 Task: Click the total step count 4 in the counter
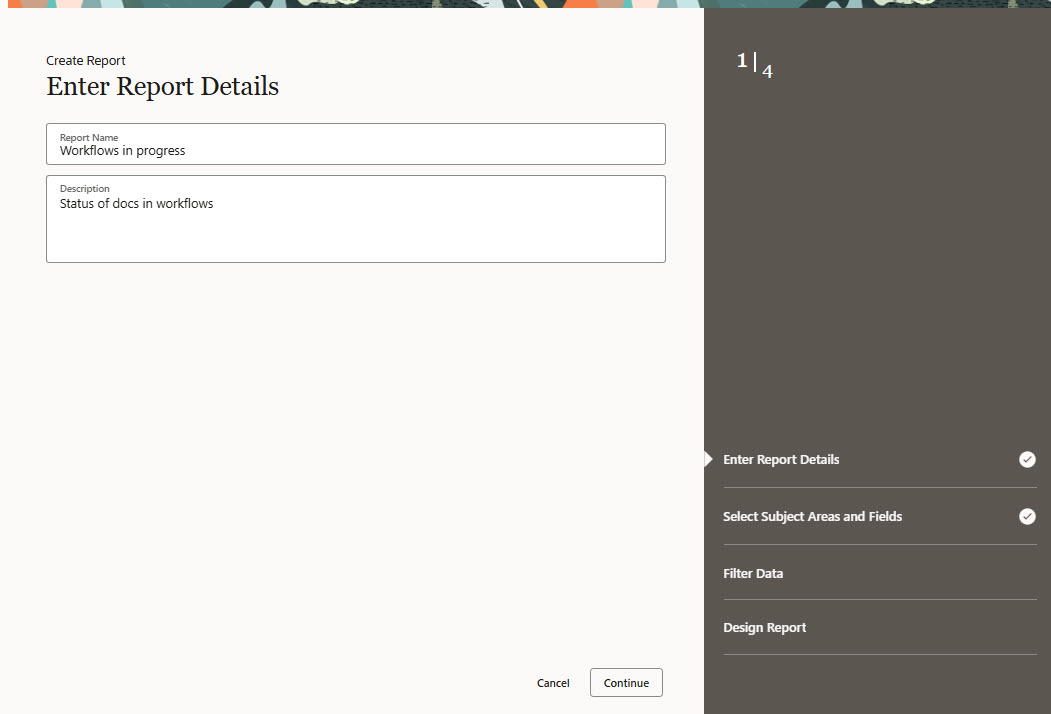coord(767,72)
